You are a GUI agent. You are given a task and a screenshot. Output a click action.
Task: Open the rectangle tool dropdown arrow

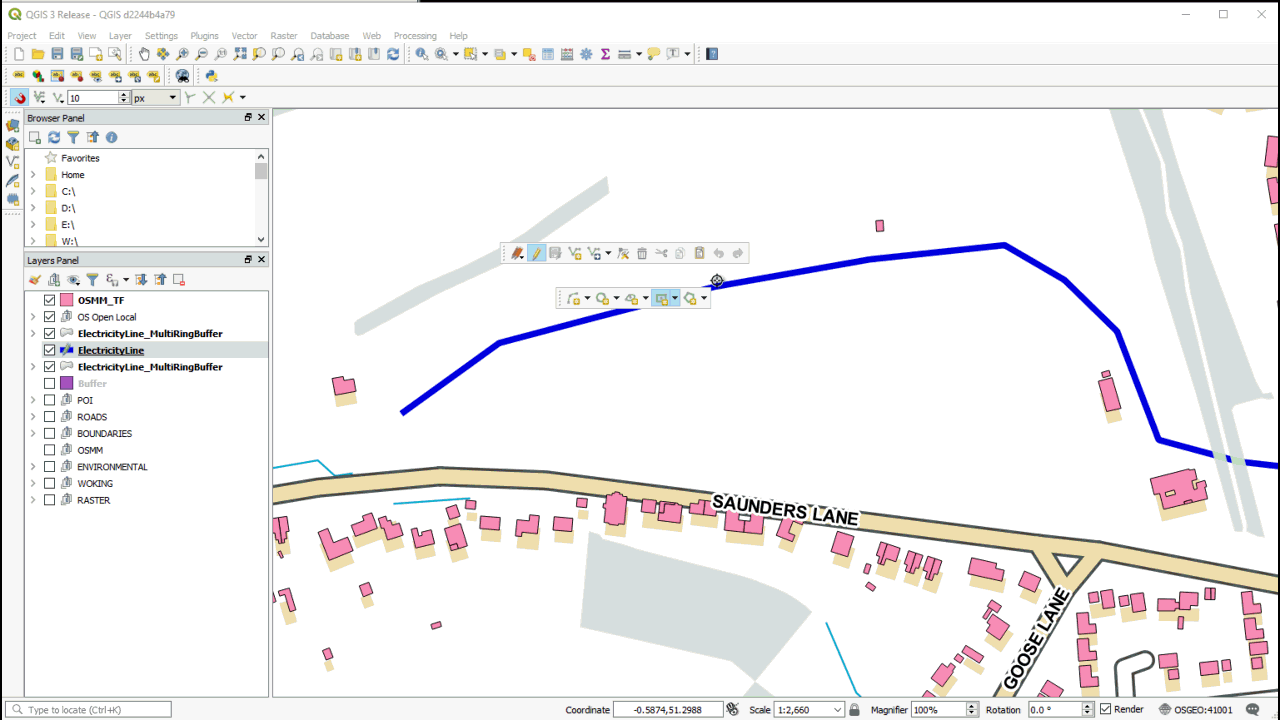(675, 298)
